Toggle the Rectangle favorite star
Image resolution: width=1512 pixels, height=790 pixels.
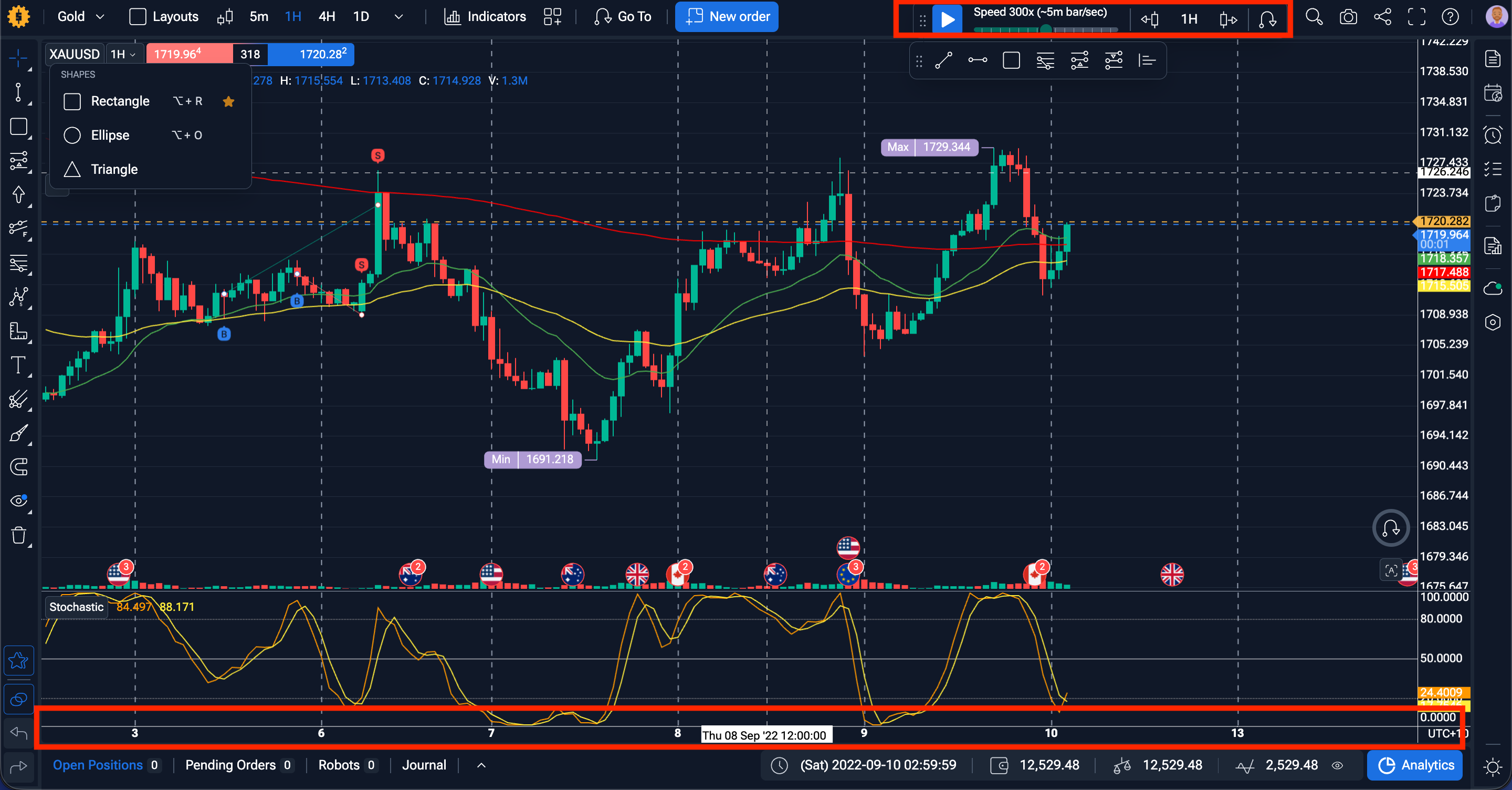229,101
